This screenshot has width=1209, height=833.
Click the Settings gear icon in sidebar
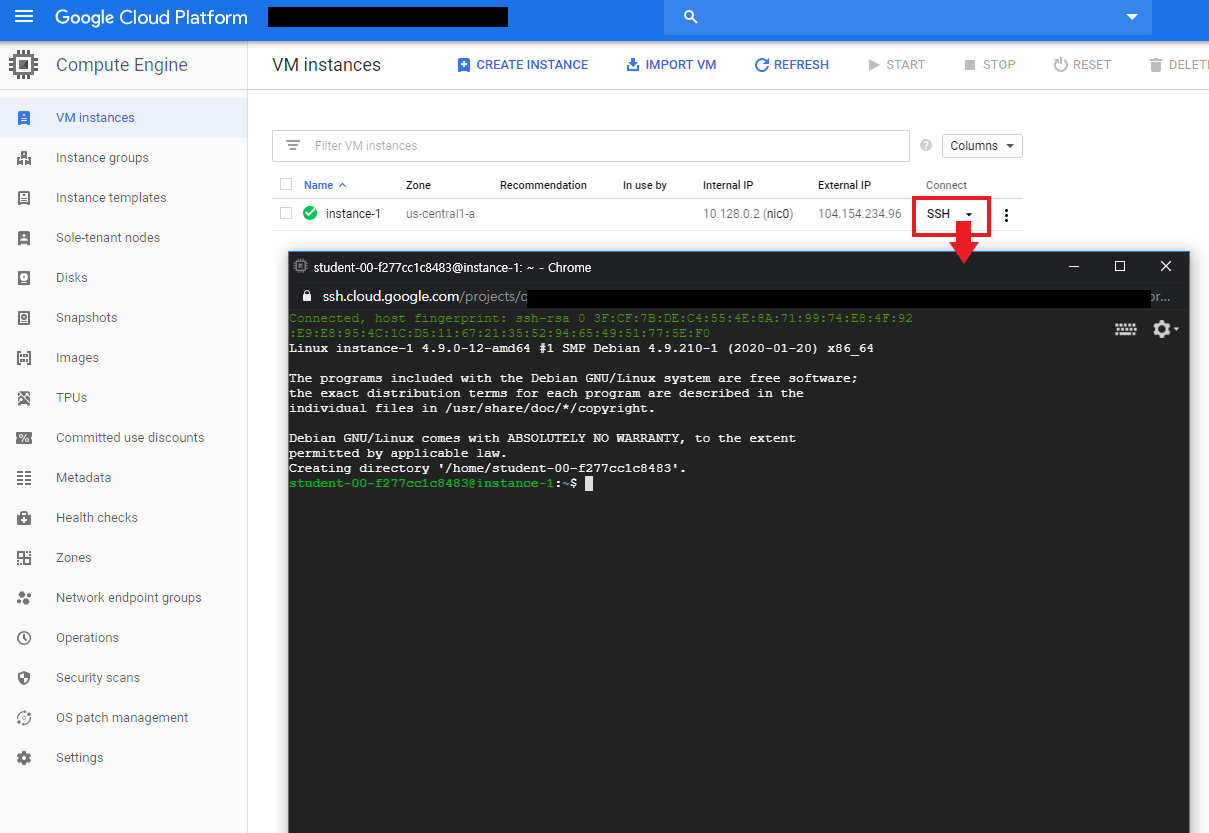(24, 758)
